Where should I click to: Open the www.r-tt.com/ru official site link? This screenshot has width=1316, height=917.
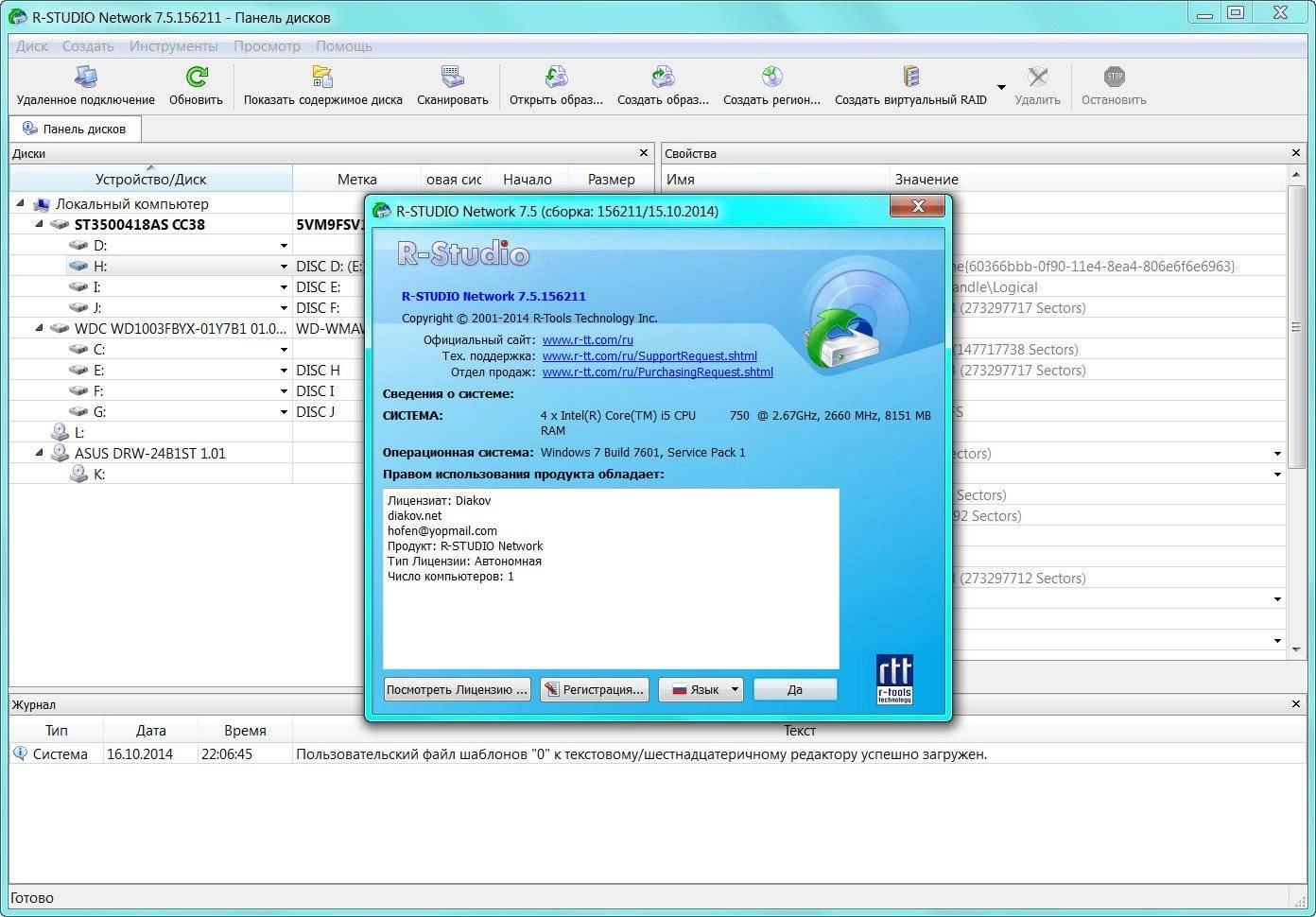click(x=588, y=339)
